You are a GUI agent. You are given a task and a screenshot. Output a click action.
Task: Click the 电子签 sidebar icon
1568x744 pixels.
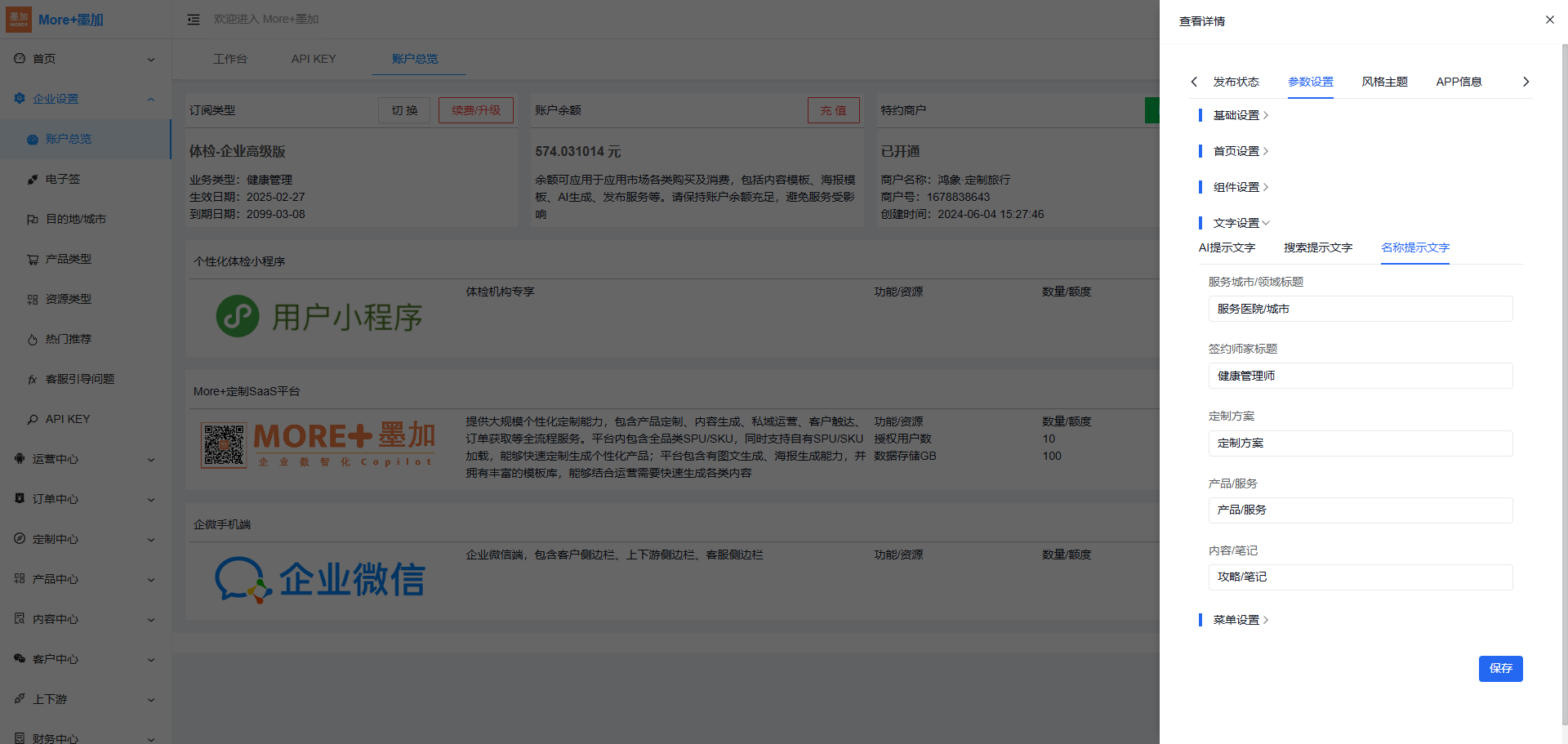click(33, 180)
